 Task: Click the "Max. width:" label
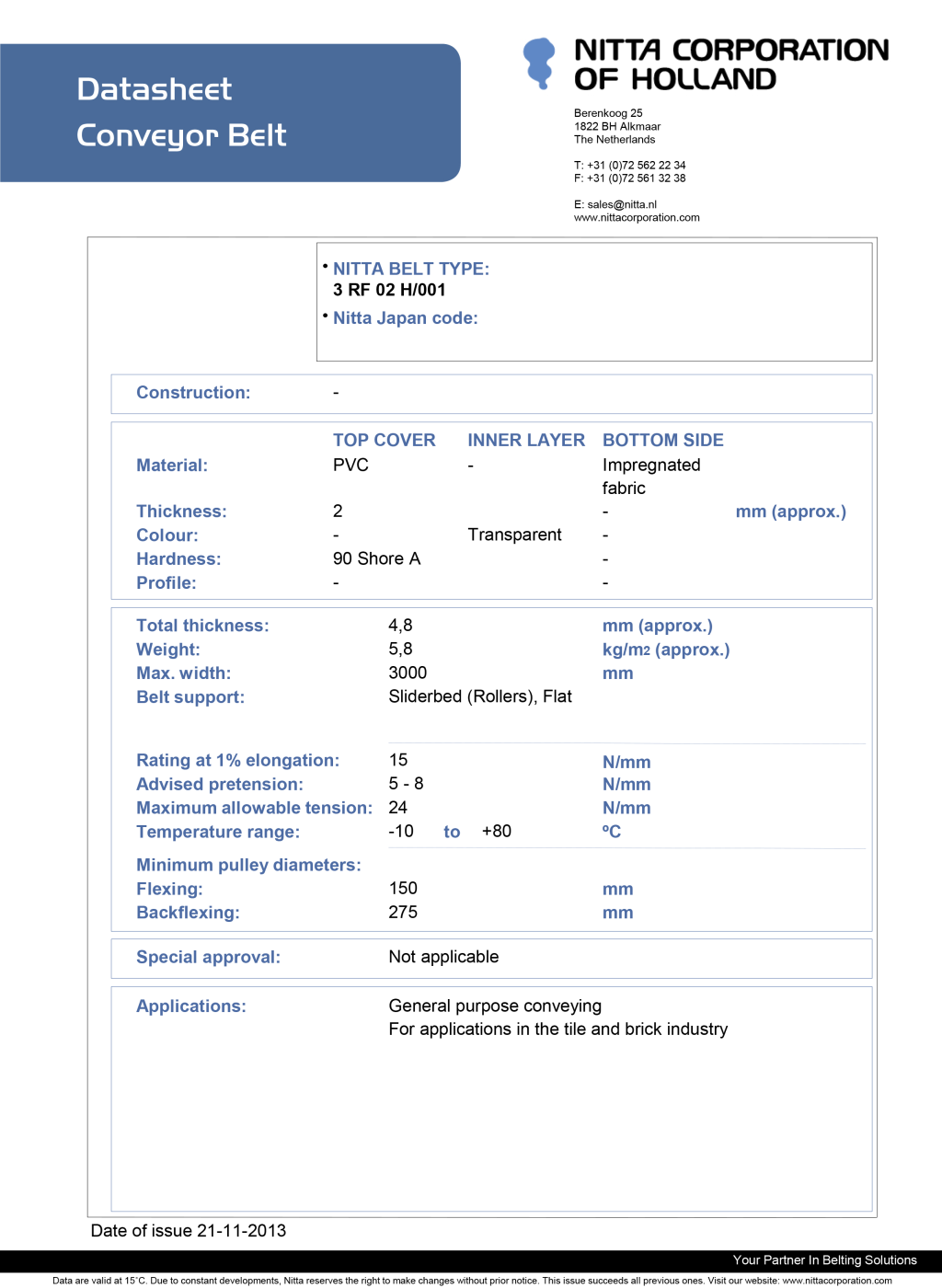click(184, 673)
